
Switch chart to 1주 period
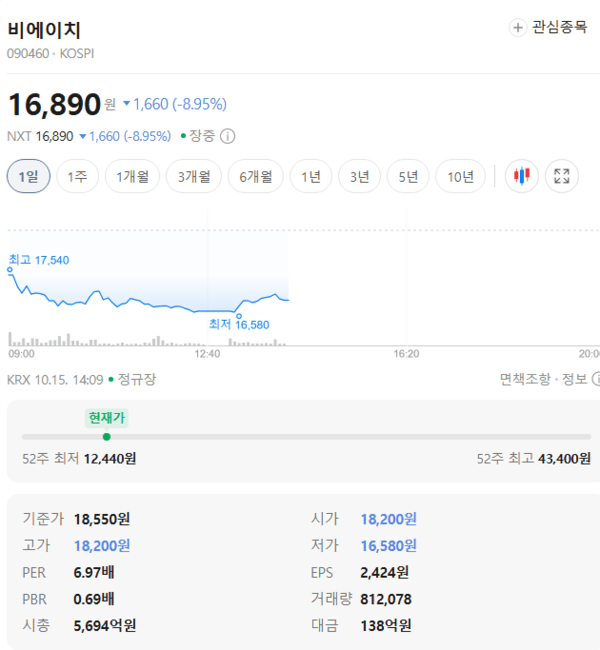pos(77,176)
